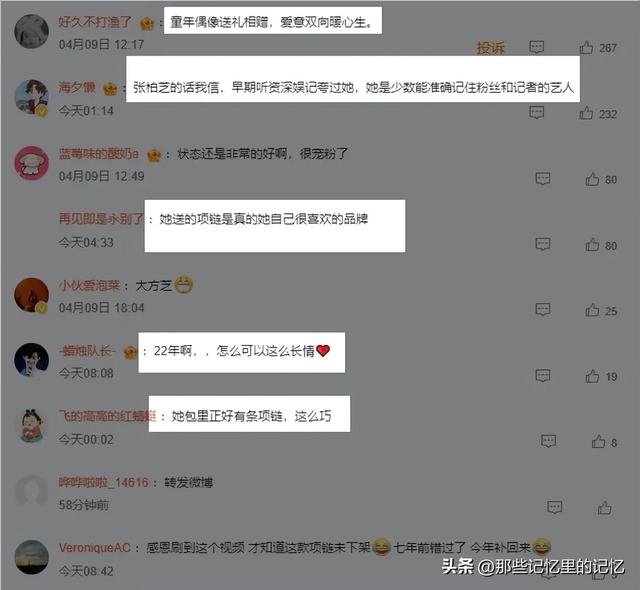The width and height of the screenshot is (640, 590).
Task: Reply to 再见即是永别了's necklace comment
Action: tap(542, 244)
